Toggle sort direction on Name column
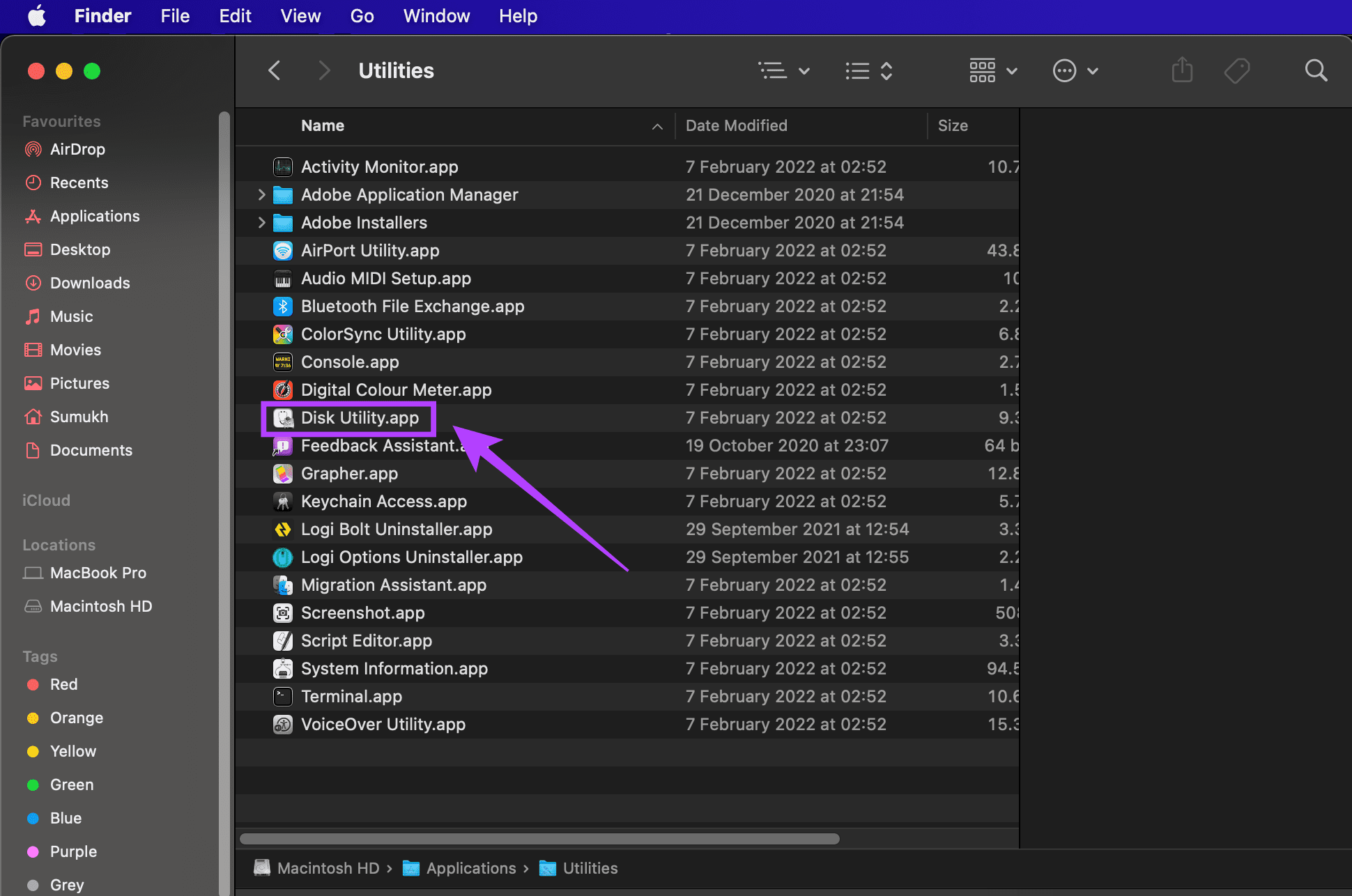 click(656, 126)
